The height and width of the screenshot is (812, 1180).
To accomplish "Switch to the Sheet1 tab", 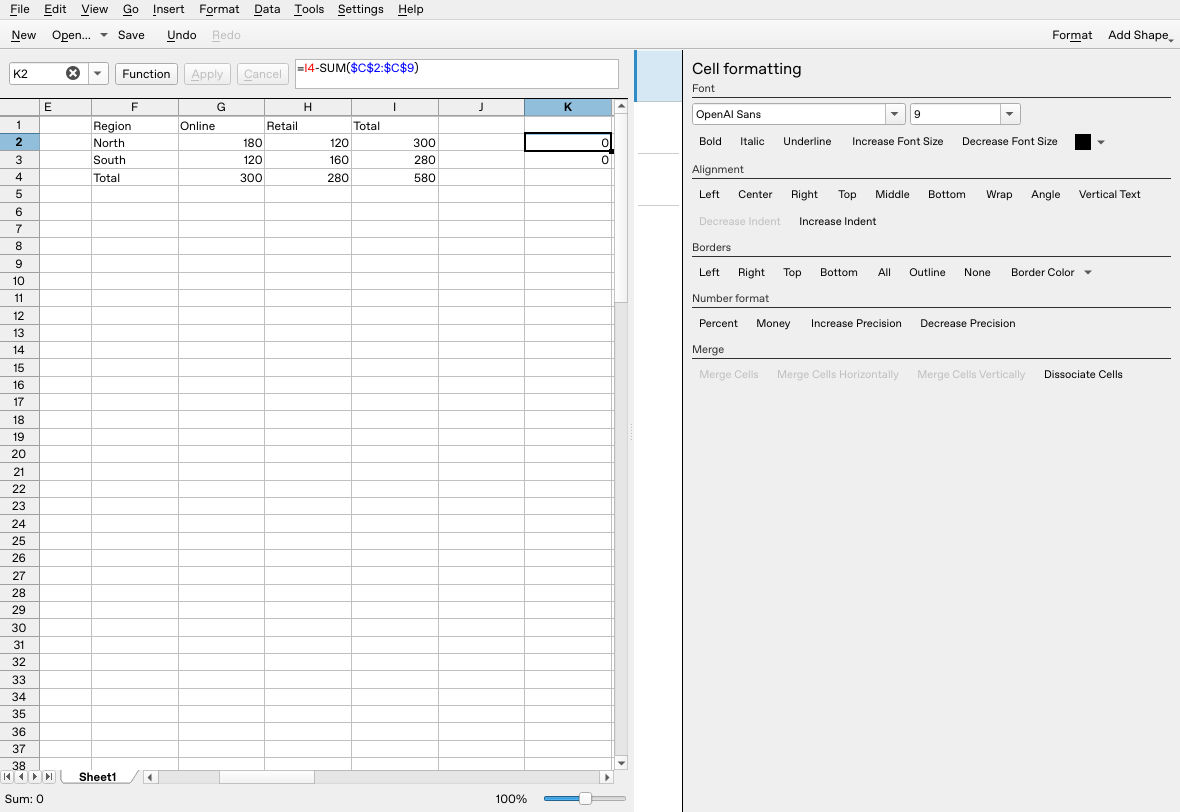I will point(98,777).
